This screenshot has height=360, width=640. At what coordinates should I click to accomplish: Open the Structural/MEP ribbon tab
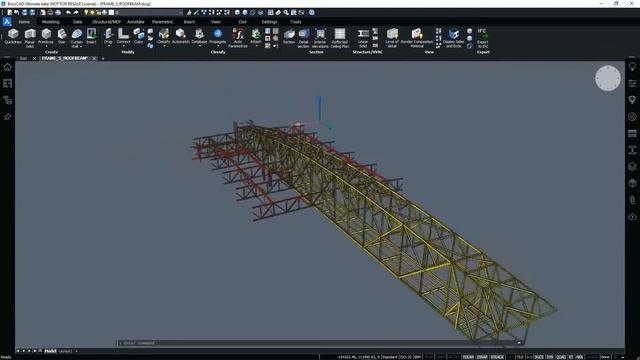[x=106, y=22]
